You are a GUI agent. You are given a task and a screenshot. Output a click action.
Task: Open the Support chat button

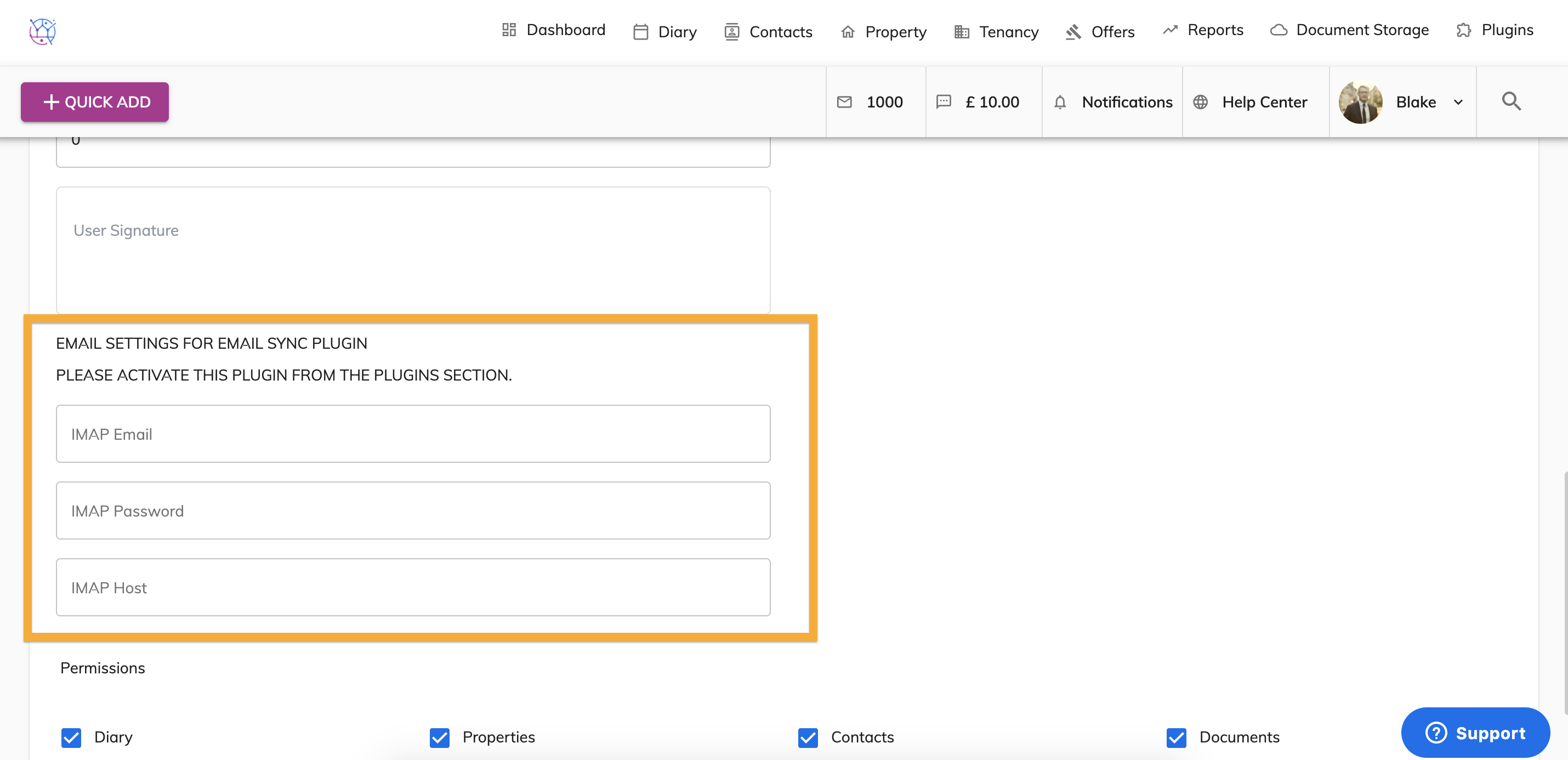click(1475, 733)
